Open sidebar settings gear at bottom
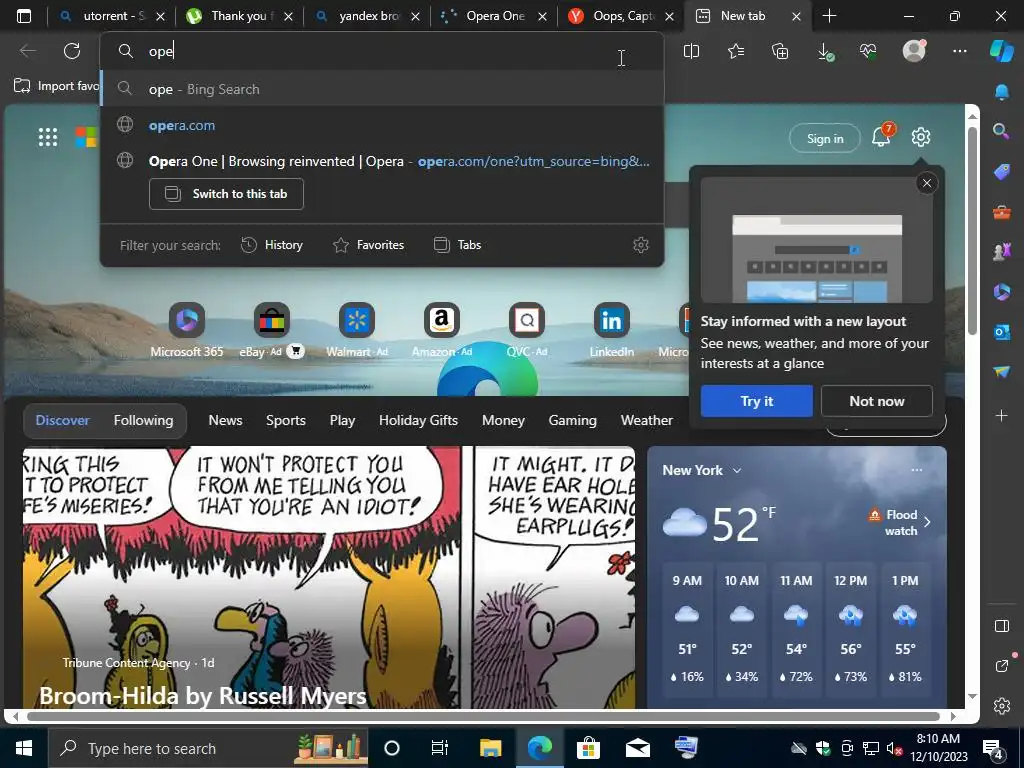This screenshot has width=1024, height=768. pyautogui.click(x=1002, y=707)
